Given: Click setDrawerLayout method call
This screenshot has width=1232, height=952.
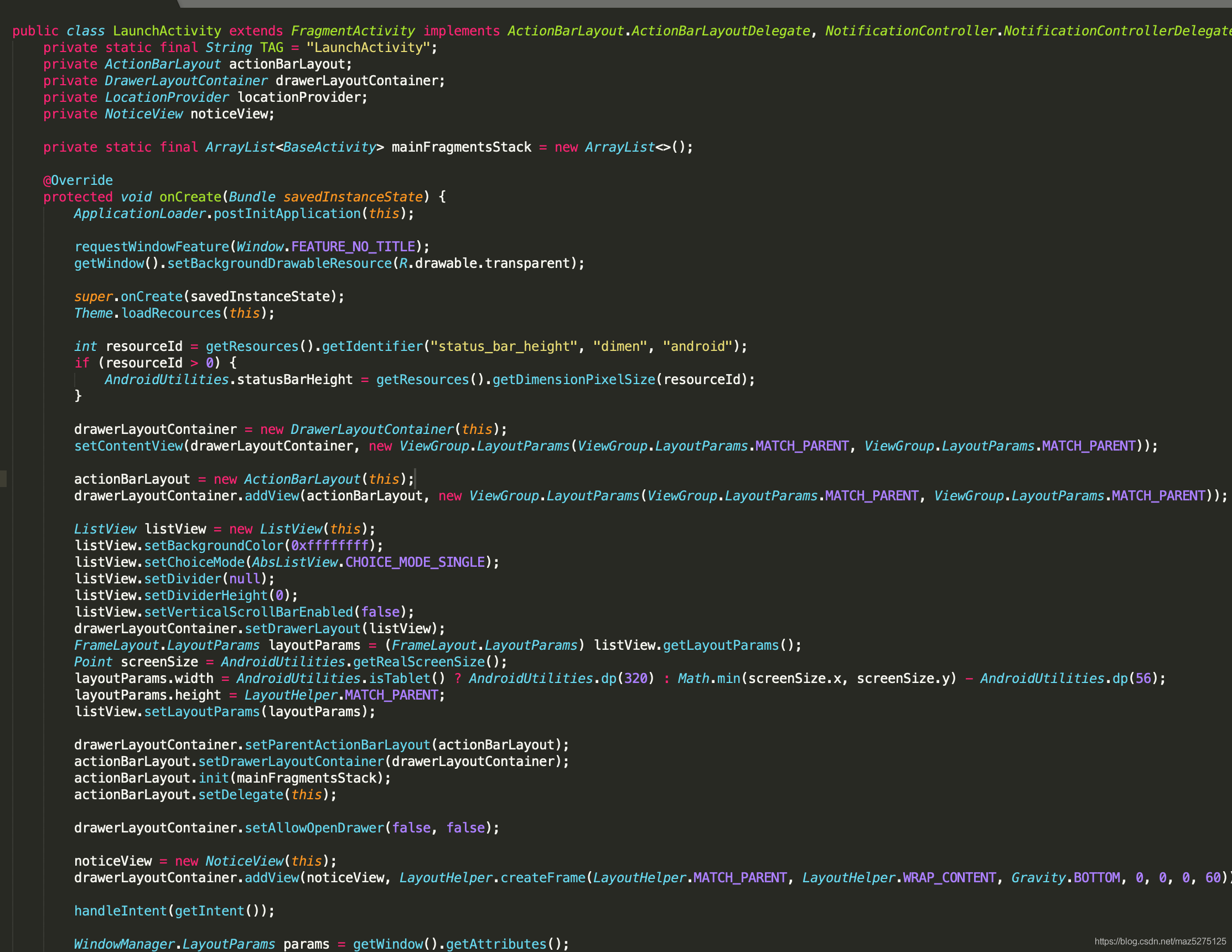Looking at the screenshot, I should pos(302,629).
